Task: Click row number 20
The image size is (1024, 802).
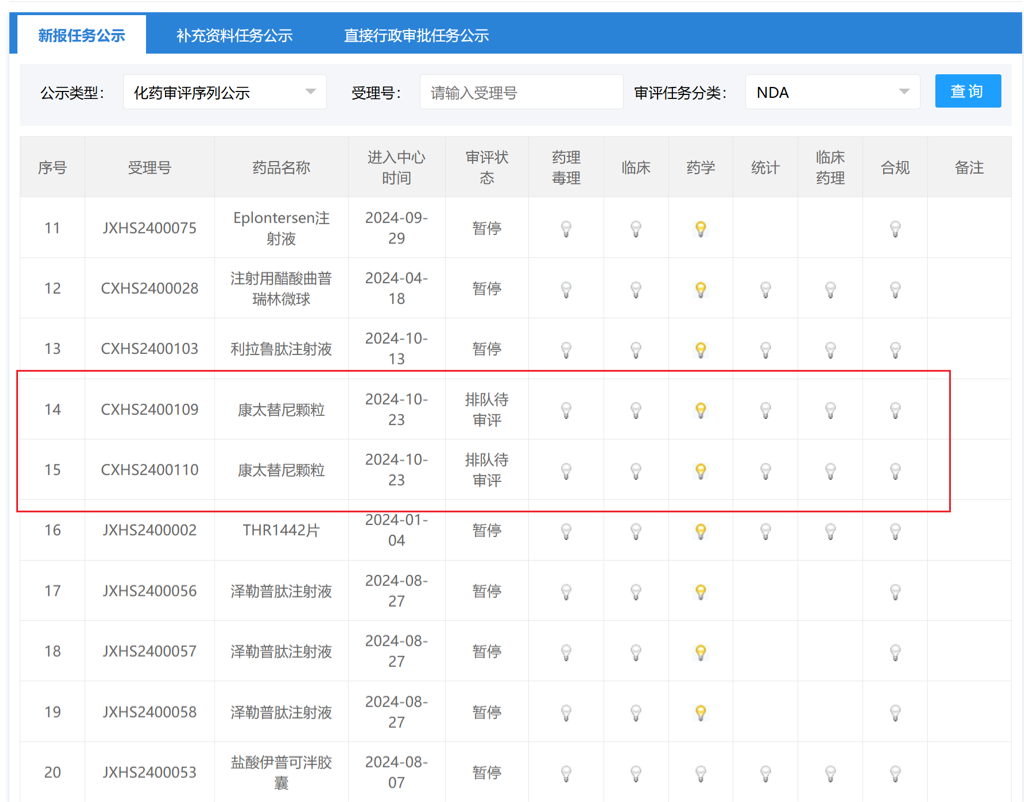Action: coord(52,772)
